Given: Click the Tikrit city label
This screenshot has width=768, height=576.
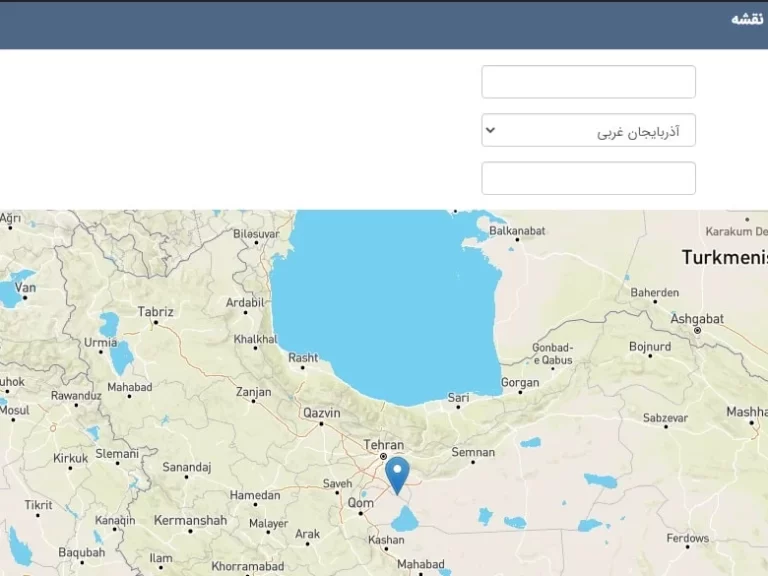Looking at the screenshot, I should coord(39,505).
